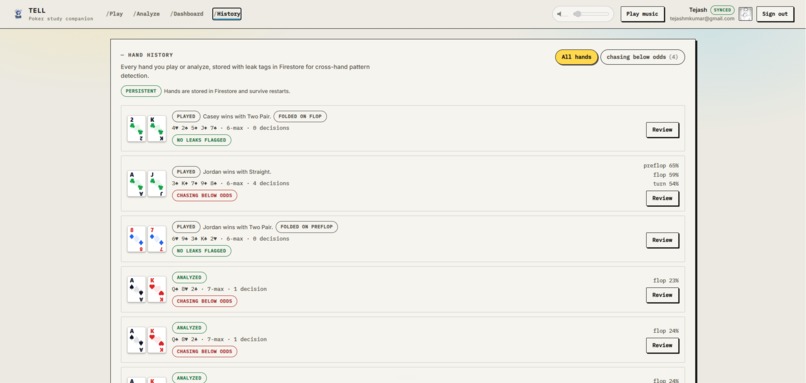806x383 pixels.
Task: Click the flop 59% value
Action: click(666, 175)
